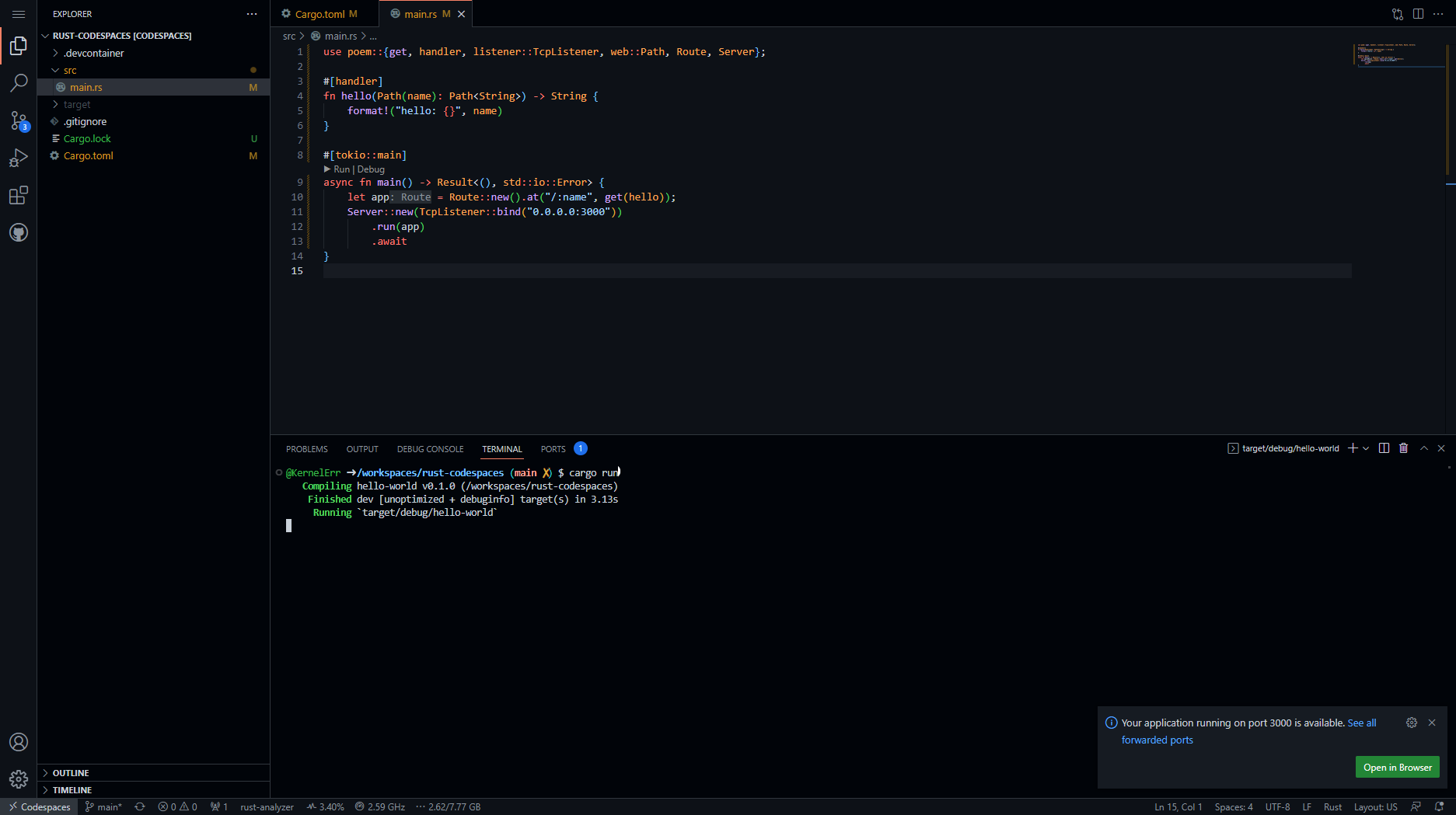Collapse the src folder
The width and height of the screenshot is (1456, 815).
pos(70,70)
